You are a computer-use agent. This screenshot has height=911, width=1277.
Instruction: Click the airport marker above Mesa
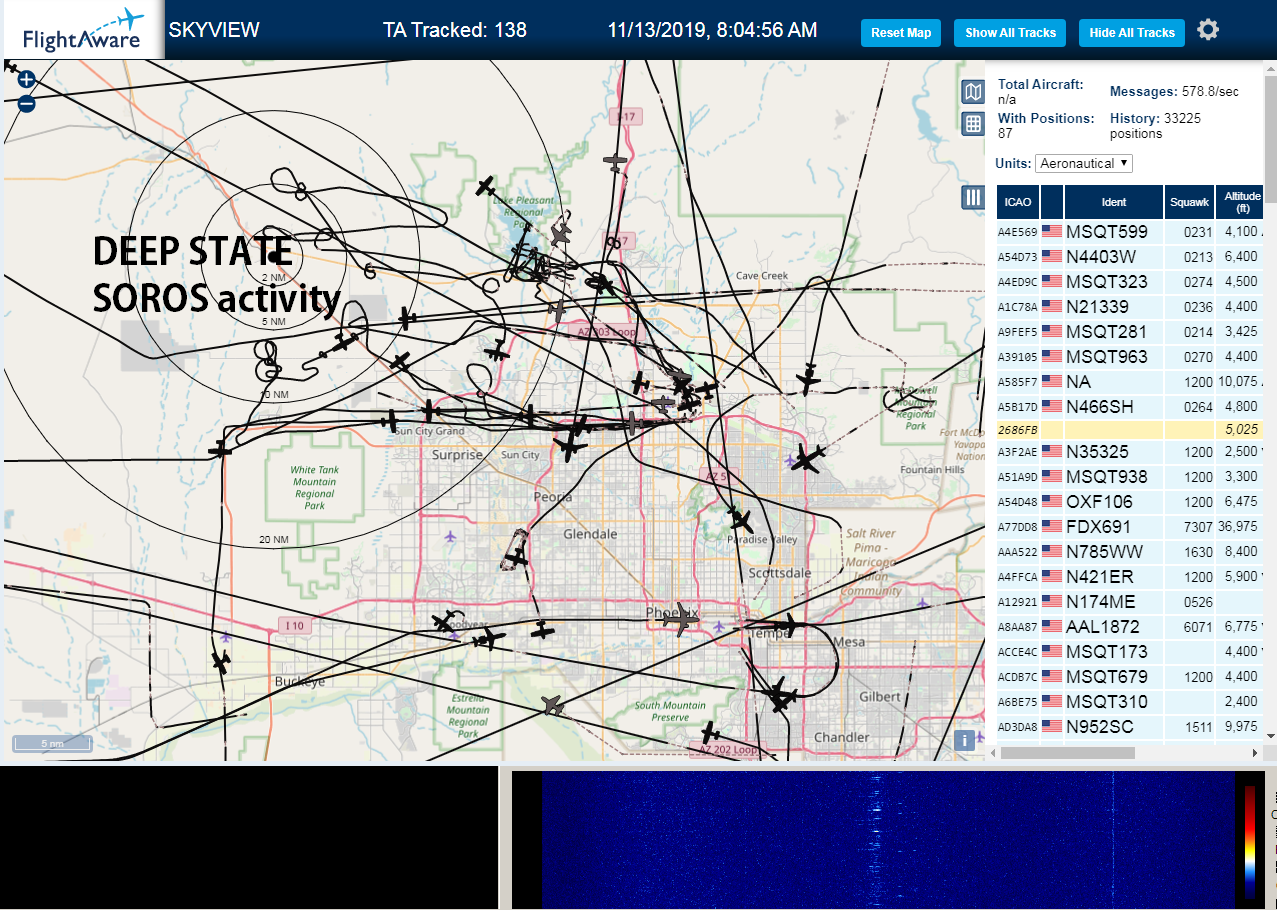click(x=922, y=603)
